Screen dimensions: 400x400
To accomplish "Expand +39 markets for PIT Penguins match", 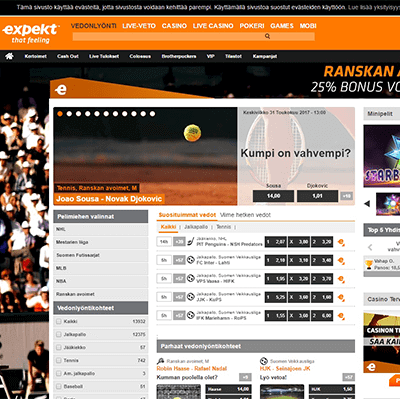I will 179,242.
